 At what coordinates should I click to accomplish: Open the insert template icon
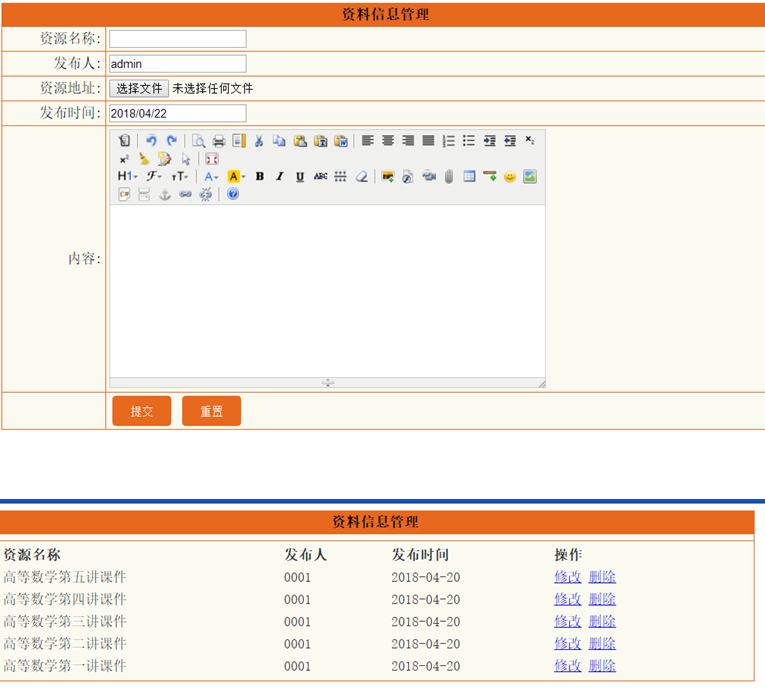[x=239, y=141]
